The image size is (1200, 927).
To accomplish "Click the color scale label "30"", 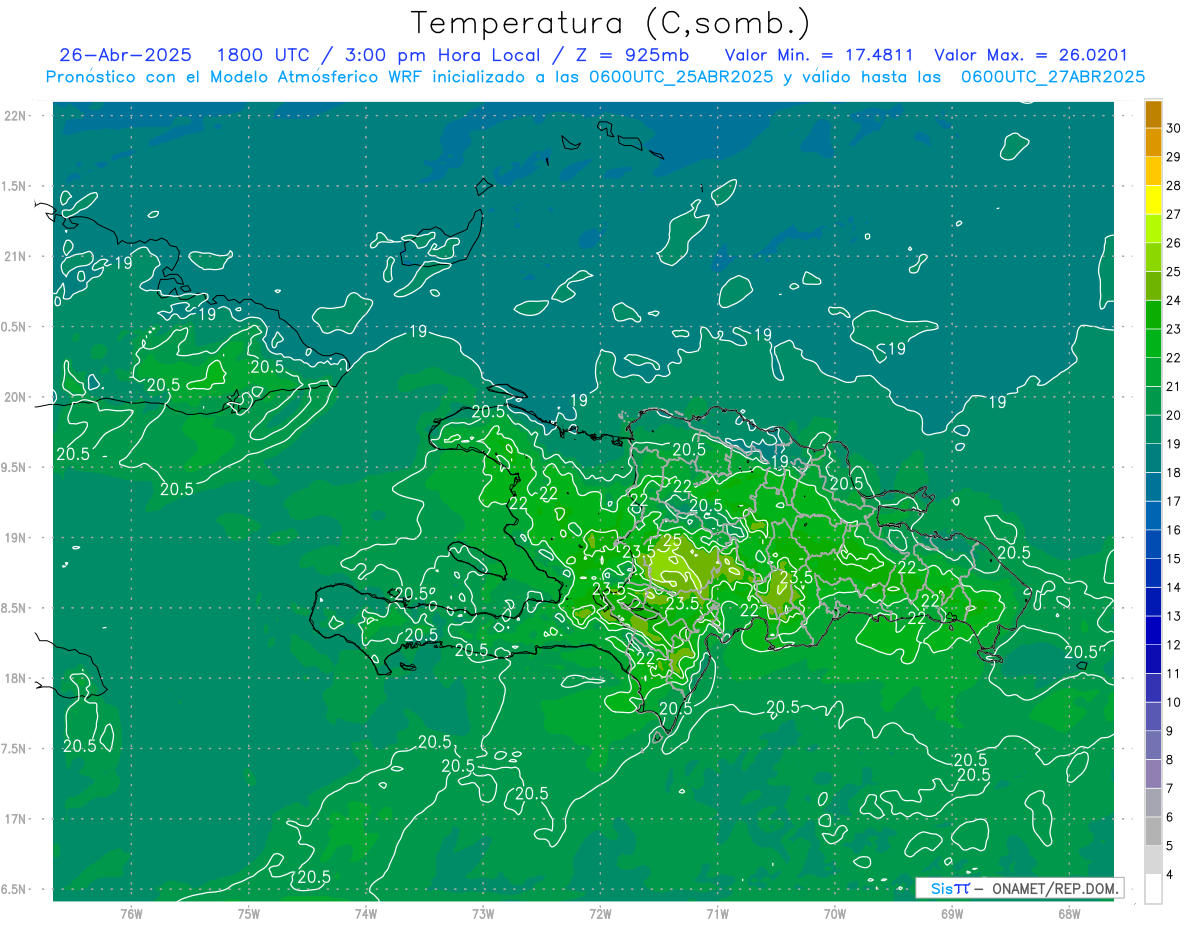I will tap(1173, 128).
